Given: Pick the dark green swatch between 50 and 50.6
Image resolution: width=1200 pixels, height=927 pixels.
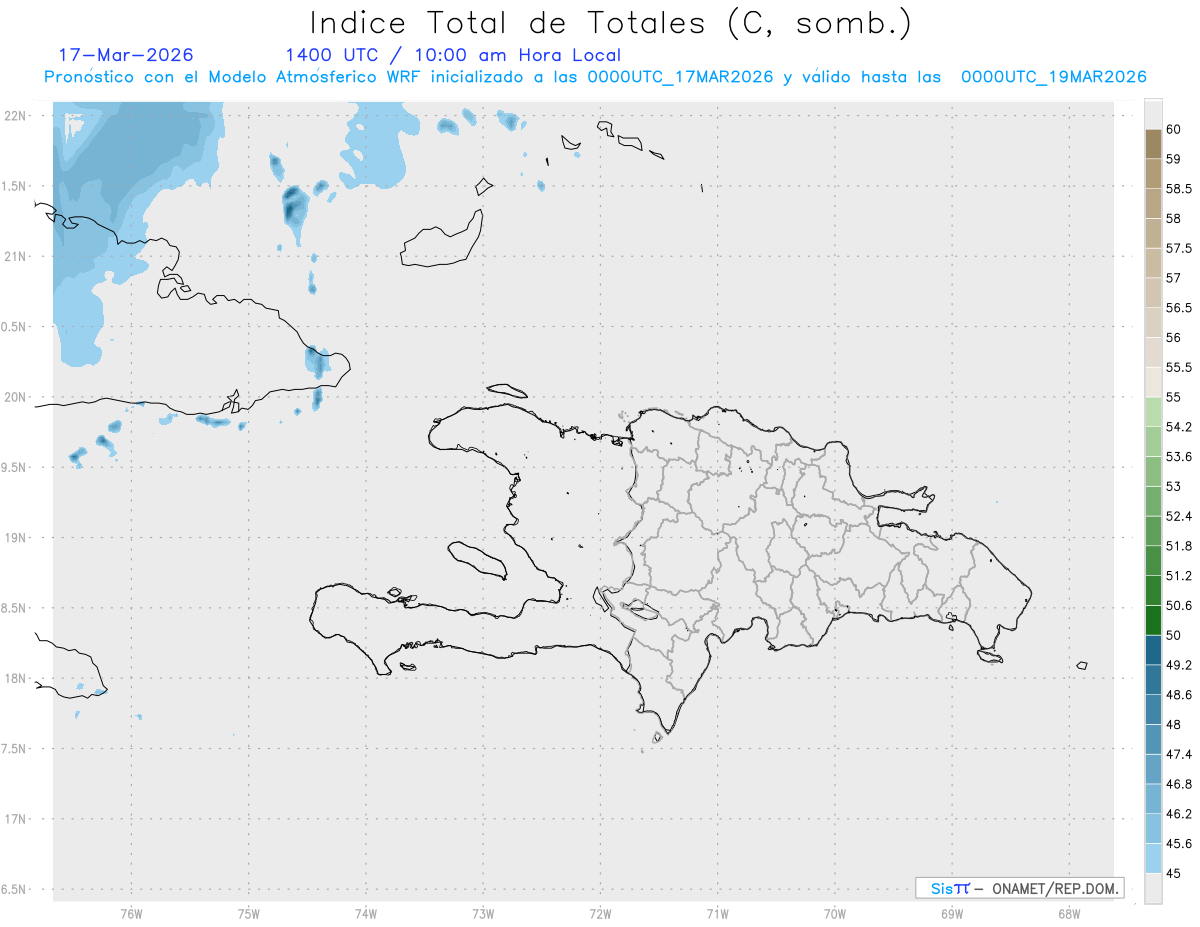Looking at the screenshot, I should click(x=1153, y=620).
